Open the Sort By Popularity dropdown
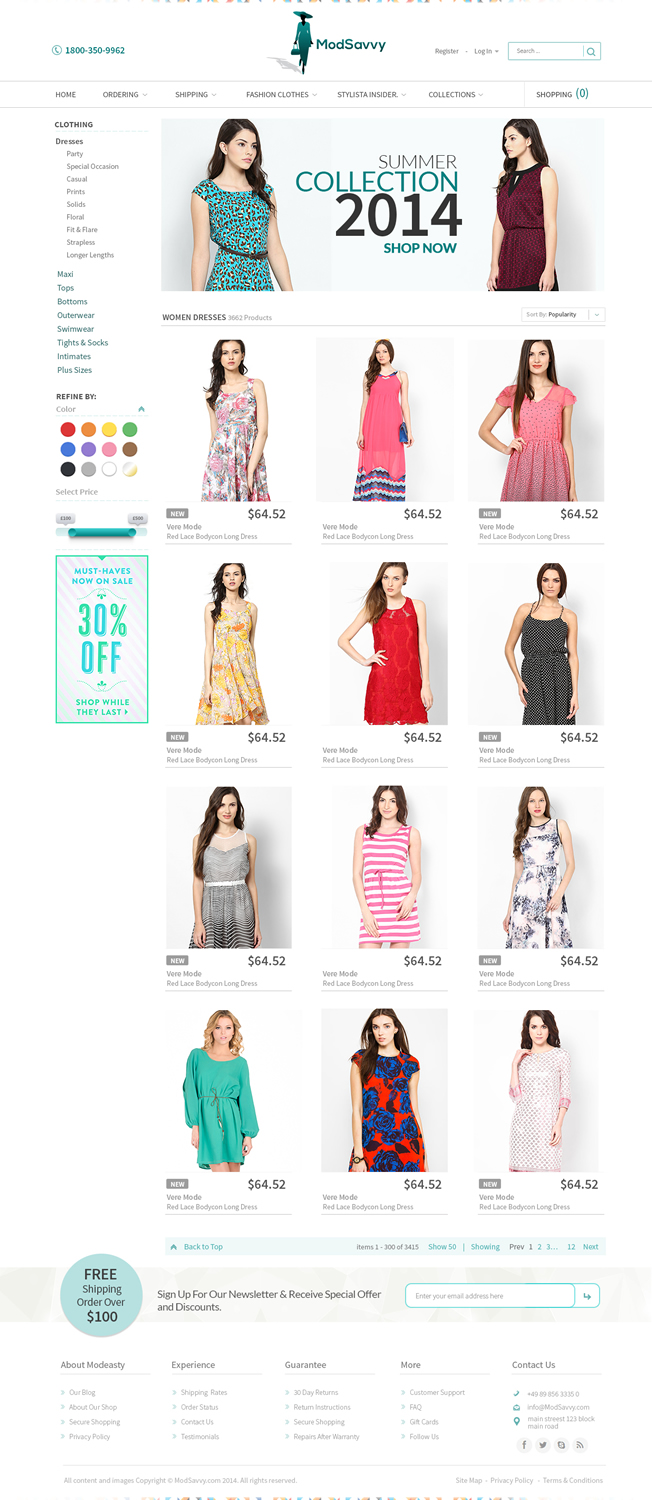 click(x=564, y=314)
